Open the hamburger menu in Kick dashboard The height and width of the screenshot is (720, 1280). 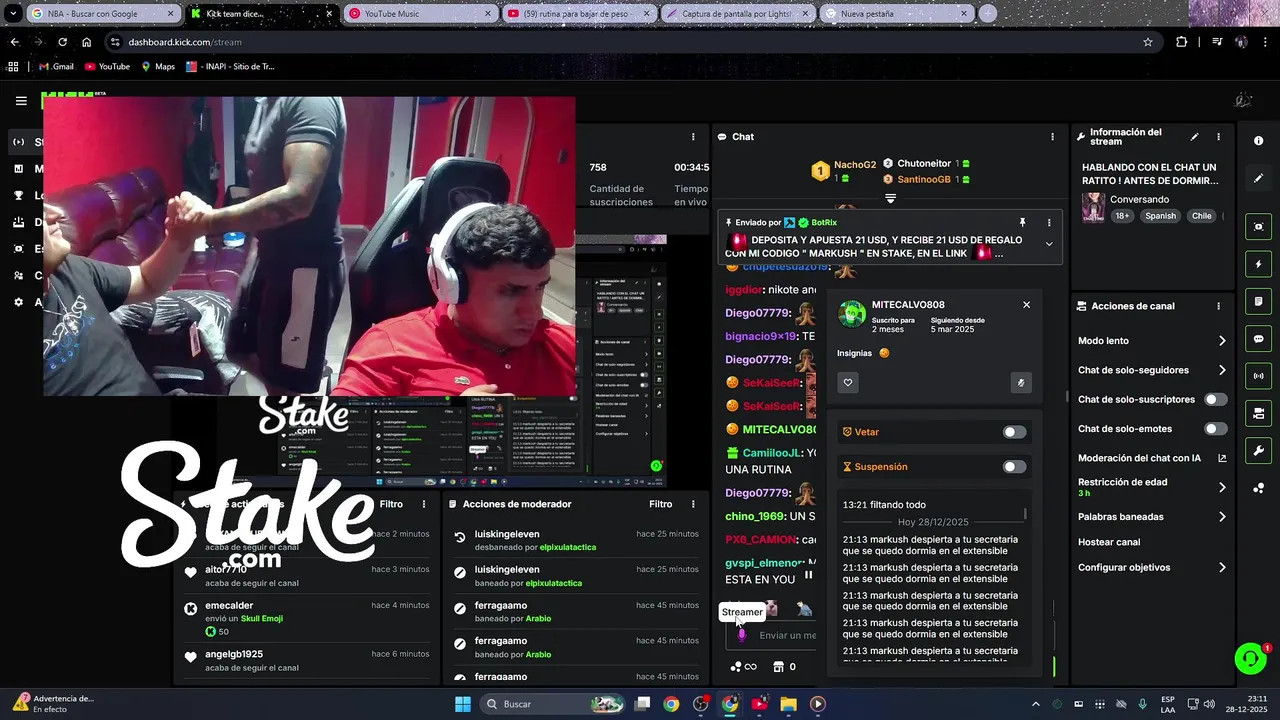pyautogui.click(x=21, y=101)
